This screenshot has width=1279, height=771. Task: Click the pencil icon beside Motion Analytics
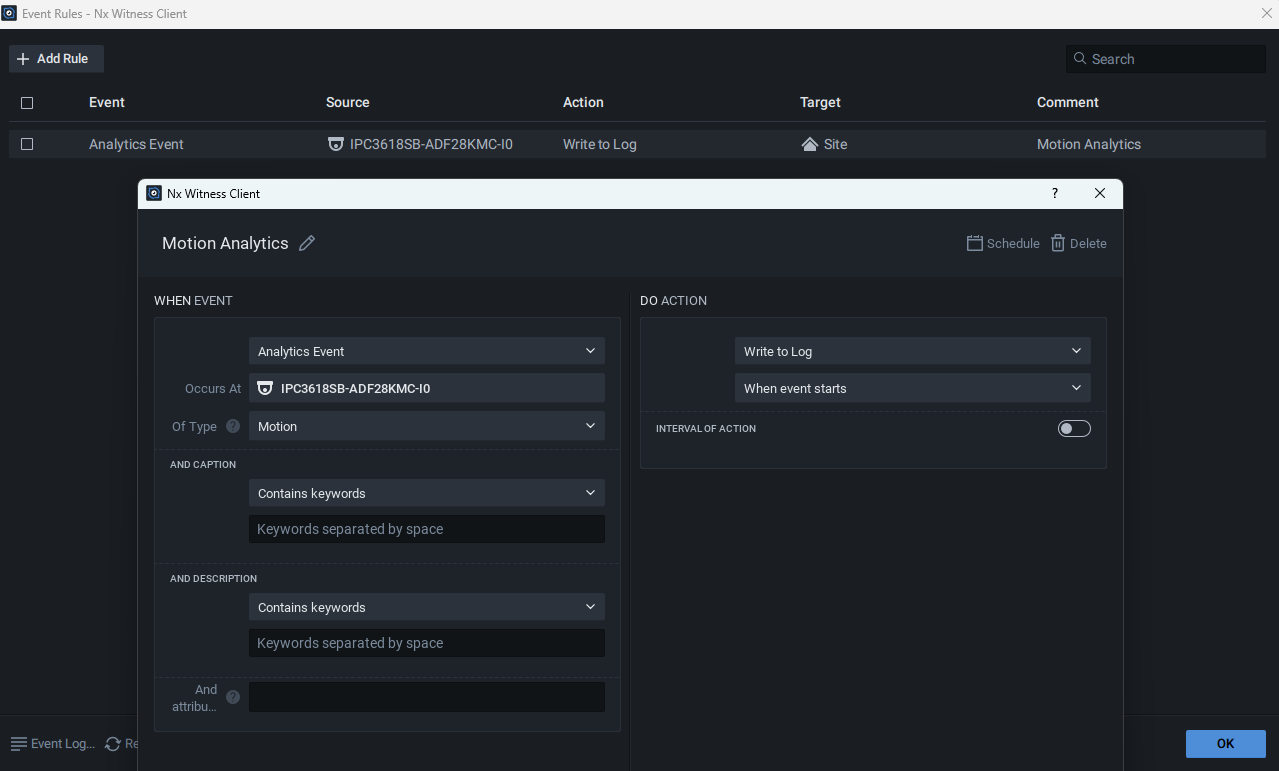tap(307, 243)
